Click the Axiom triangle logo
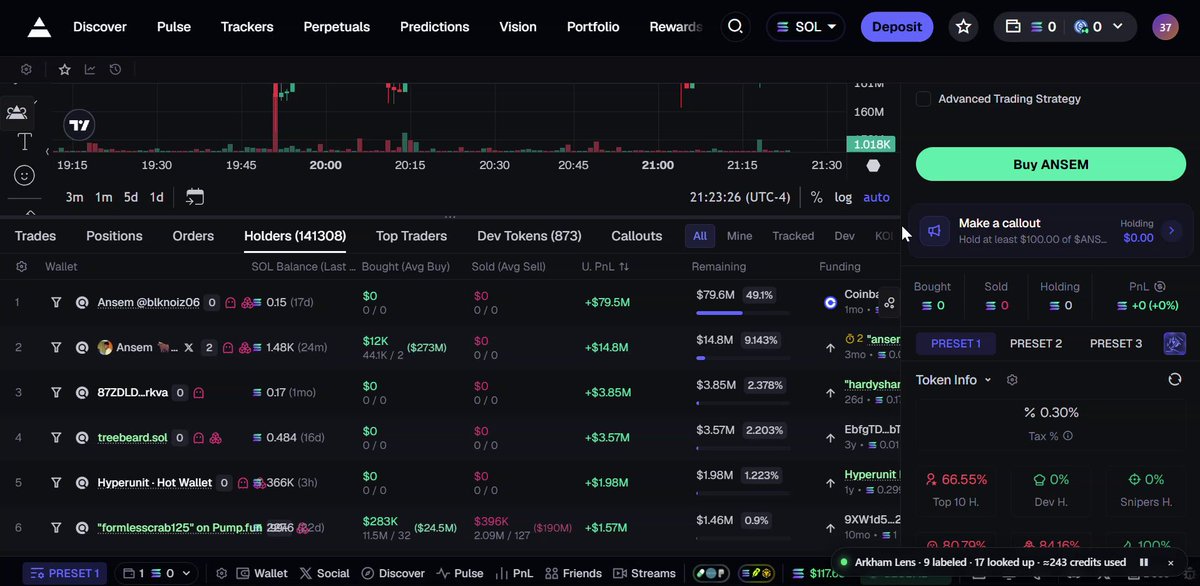This screenshot has width=1200, height=586. 39,27
